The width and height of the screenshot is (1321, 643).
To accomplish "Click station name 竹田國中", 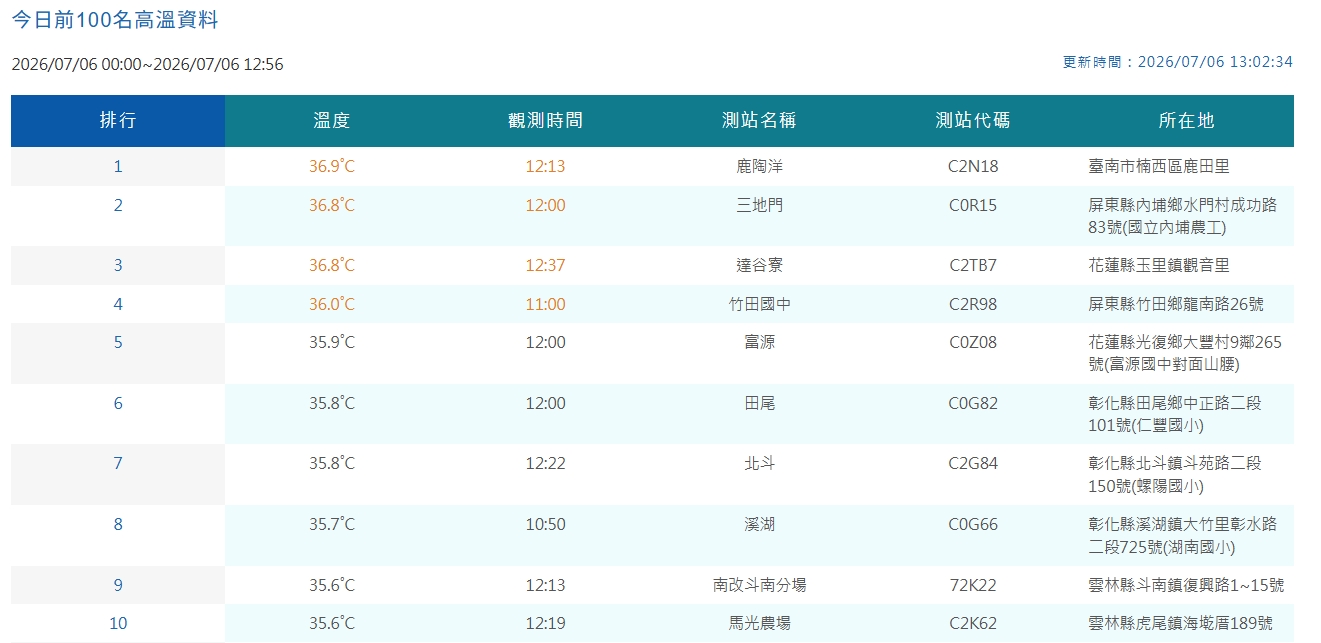I will [x=759, y=304].
